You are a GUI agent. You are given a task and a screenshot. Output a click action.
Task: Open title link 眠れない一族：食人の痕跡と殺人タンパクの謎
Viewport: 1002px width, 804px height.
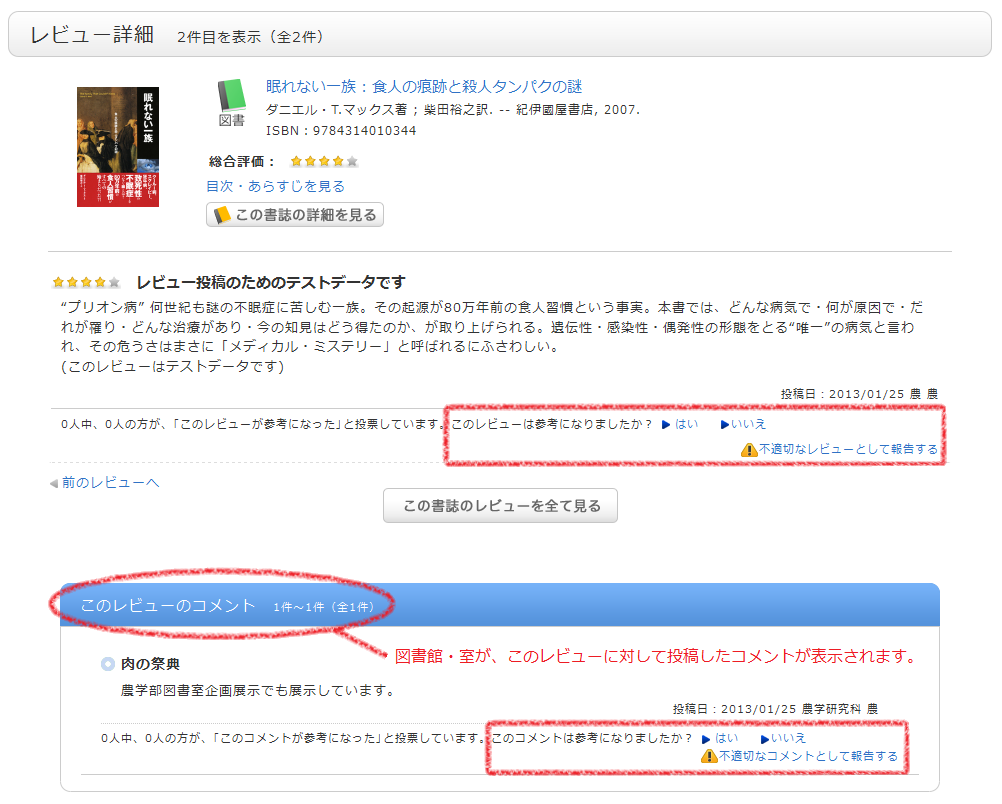pyautogui.click(x=424, y=86)
